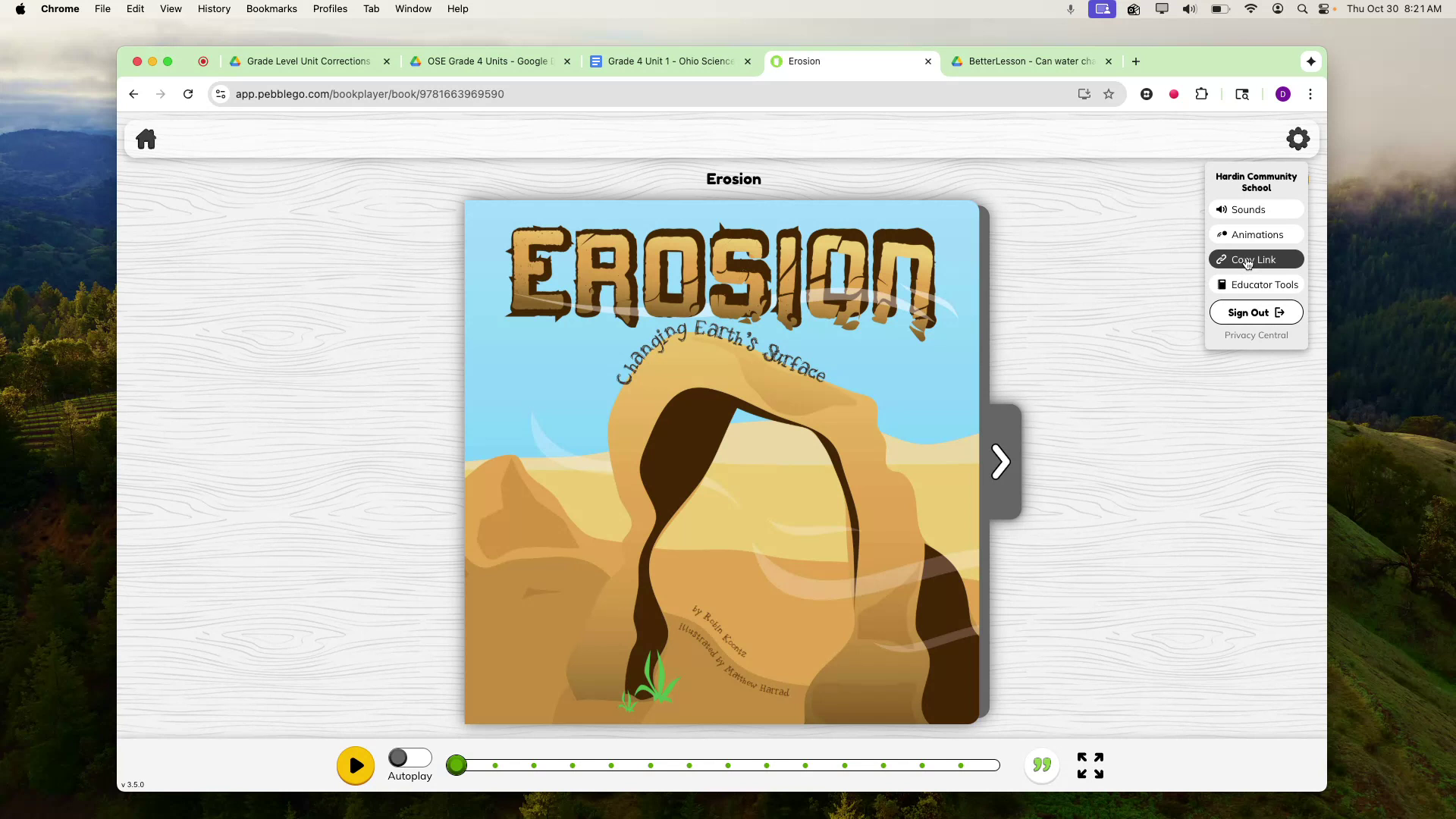Toggle the Autoplay switch
The image size is (1456, 819).
[409, 756]
